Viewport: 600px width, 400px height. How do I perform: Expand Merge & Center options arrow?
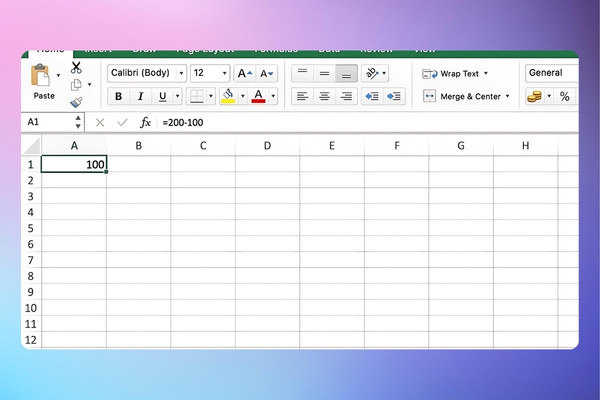coord(507,96)
